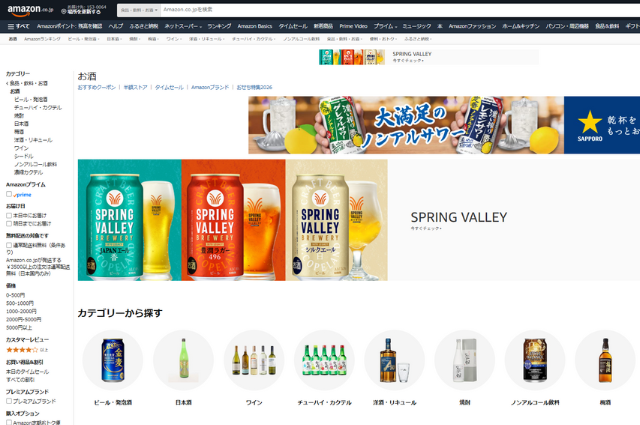
Task: Expand the ネットスーパー menu
Action: coord(183,26)
